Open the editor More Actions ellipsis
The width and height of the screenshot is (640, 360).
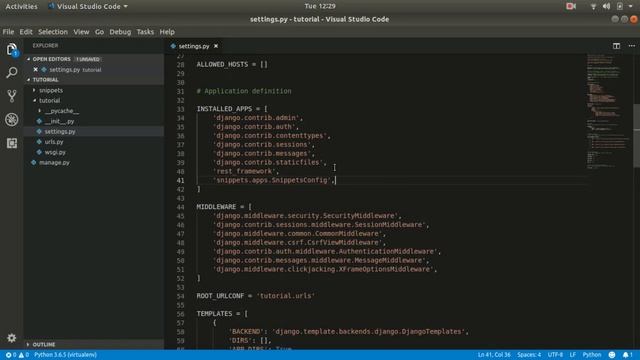[x=631, y=46]
